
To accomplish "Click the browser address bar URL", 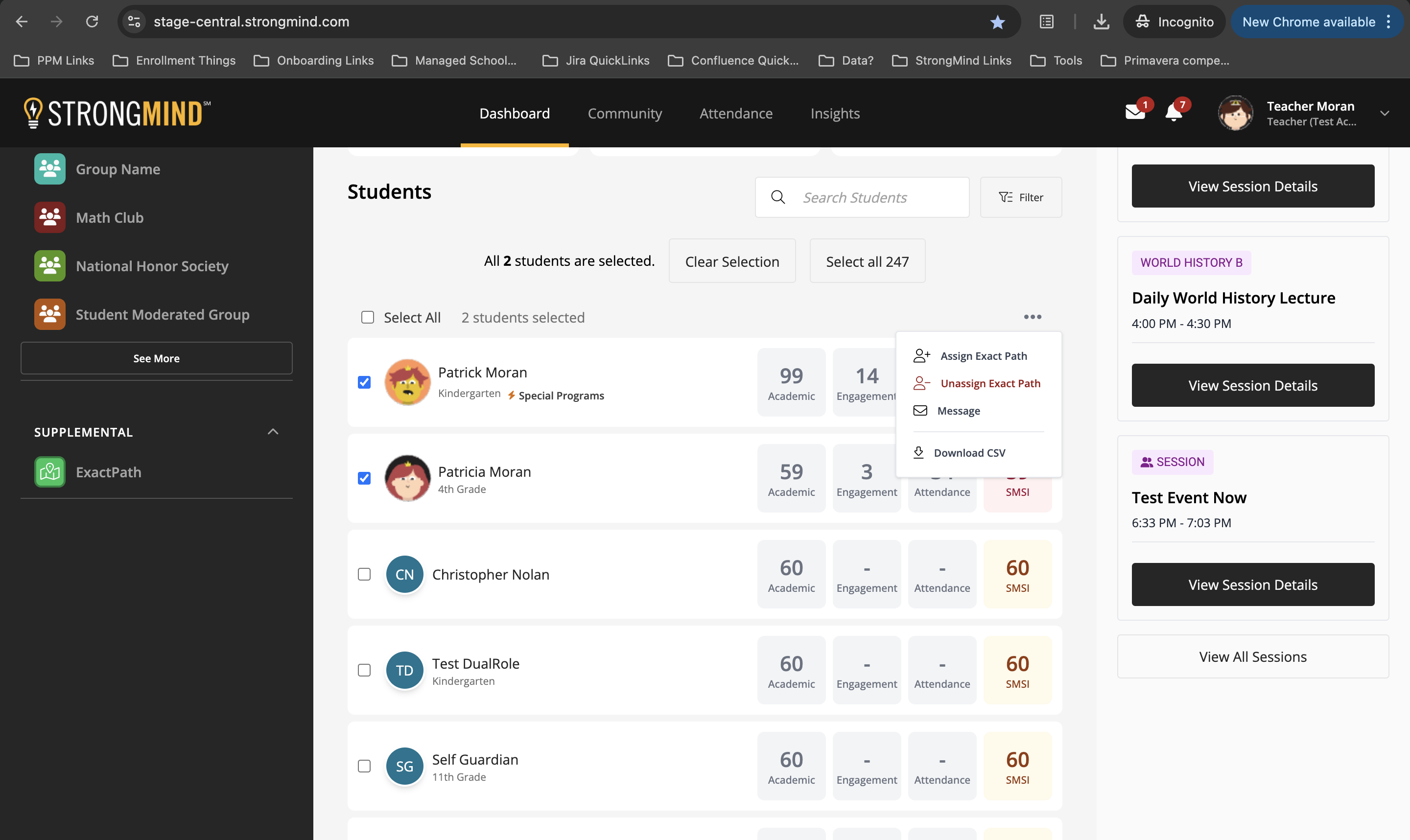I will pos(251,22).
